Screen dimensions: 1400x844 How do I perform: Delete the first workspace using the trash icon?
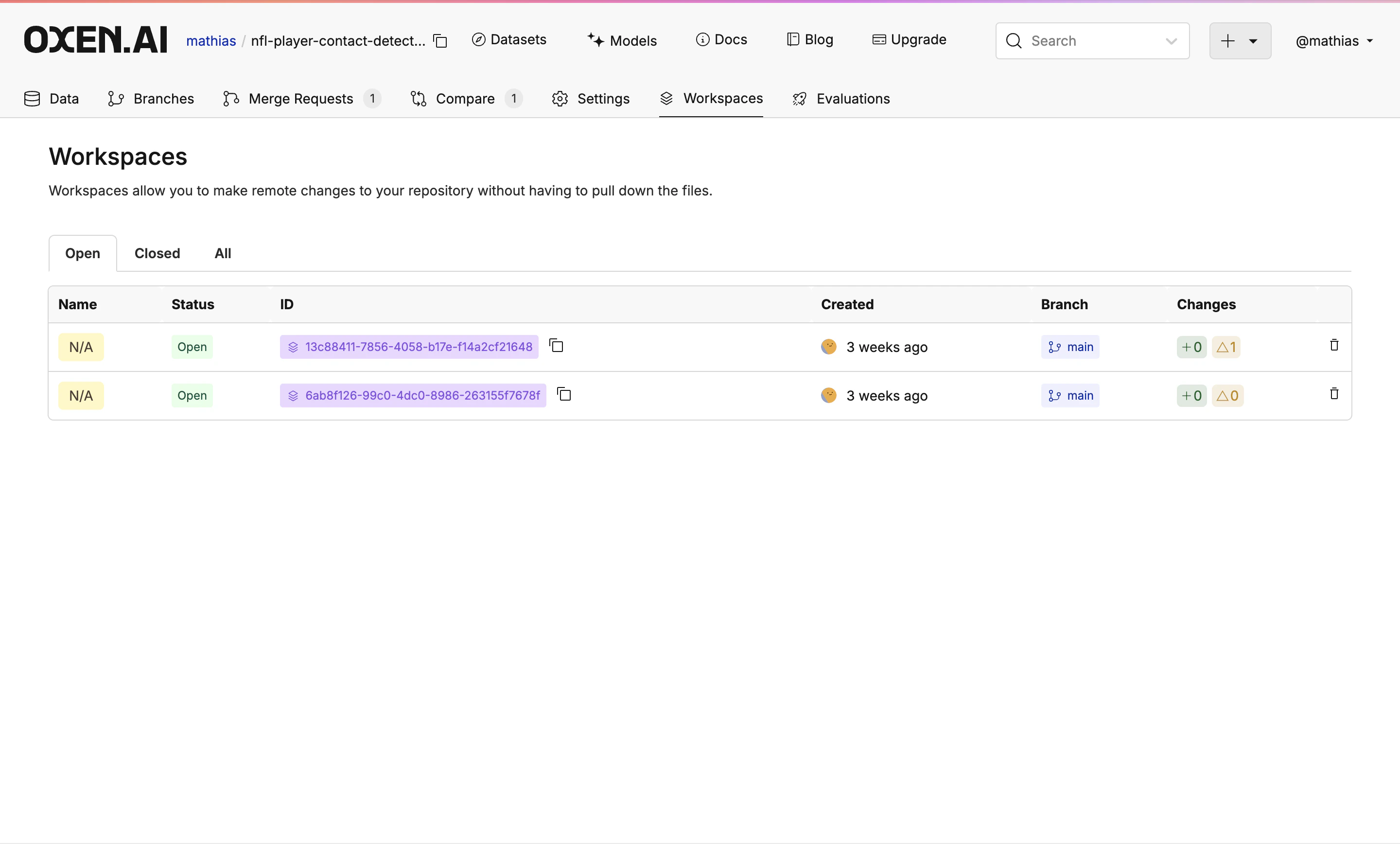[1334, 346]
